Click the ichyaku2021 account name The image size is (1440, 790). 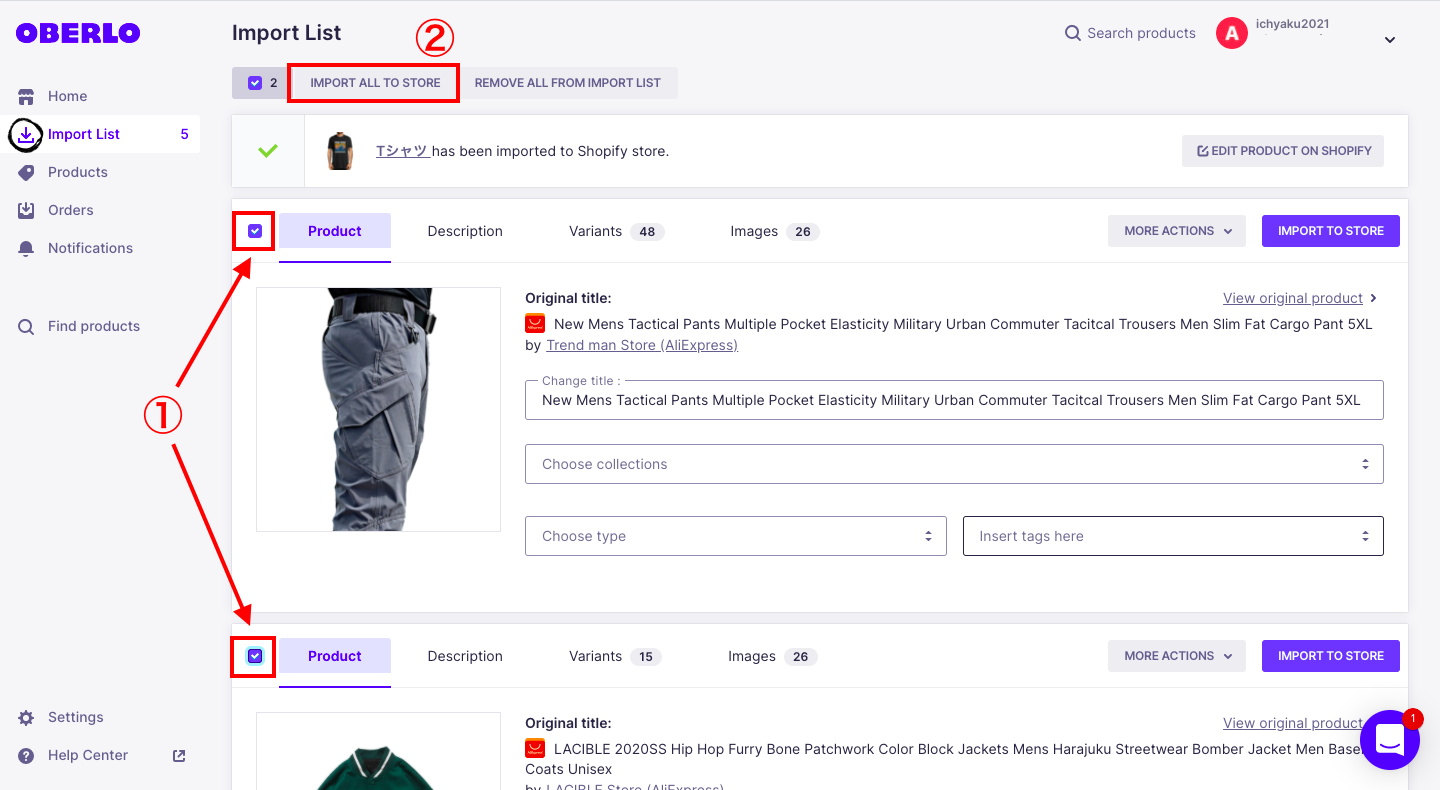1292,24
